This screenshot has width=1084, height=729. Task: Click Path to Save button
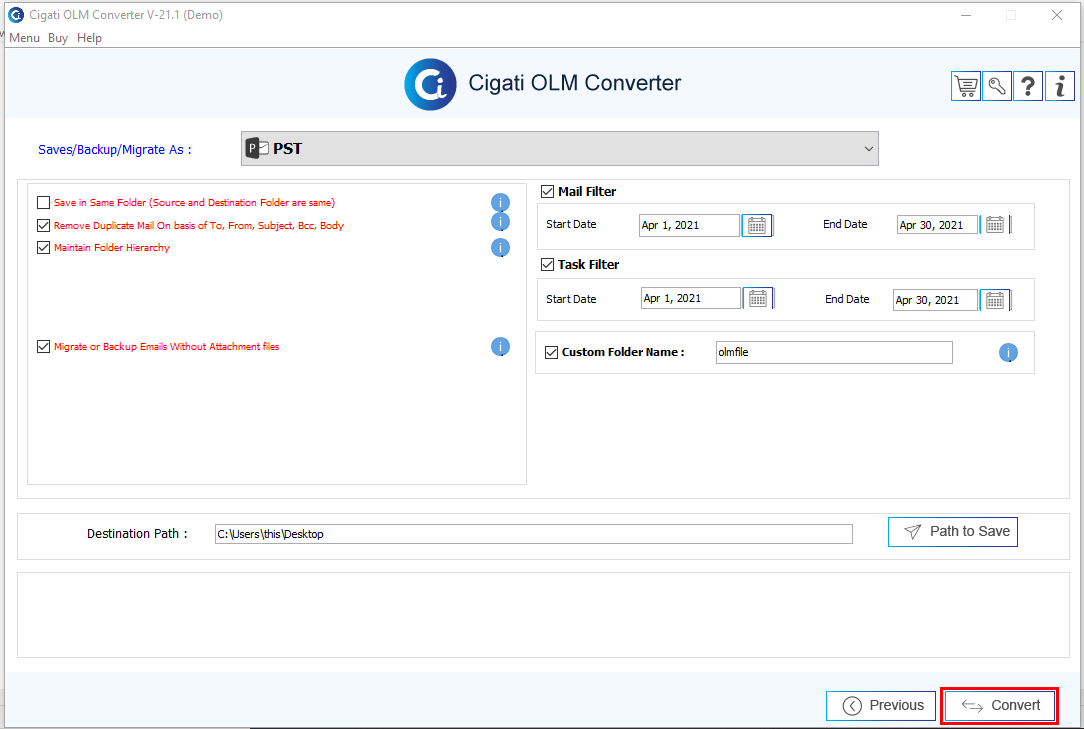click(x=953, y=532)
